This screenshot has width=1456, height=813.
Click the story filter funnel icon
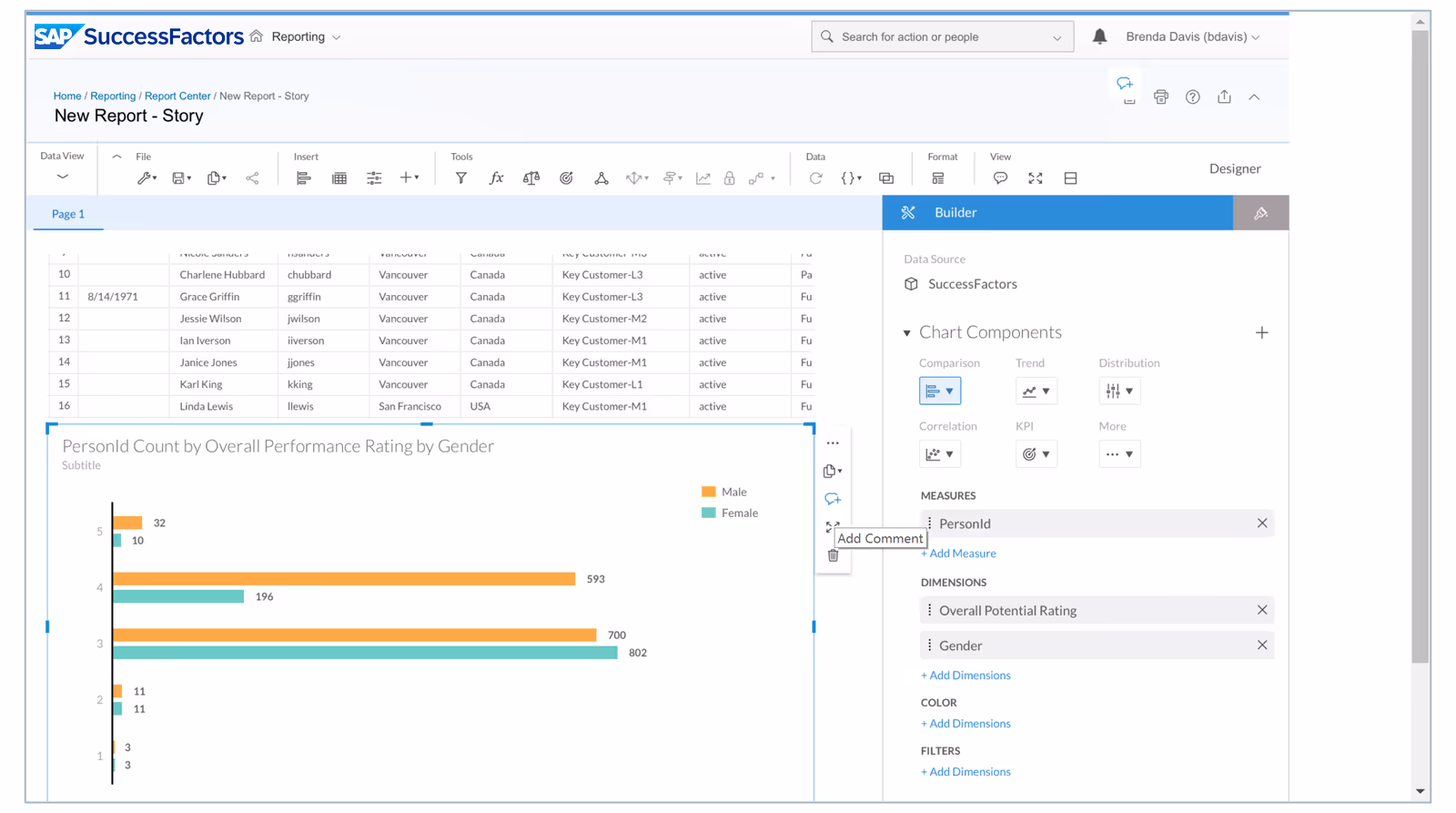pyautogui.click(x=461, y=178)
